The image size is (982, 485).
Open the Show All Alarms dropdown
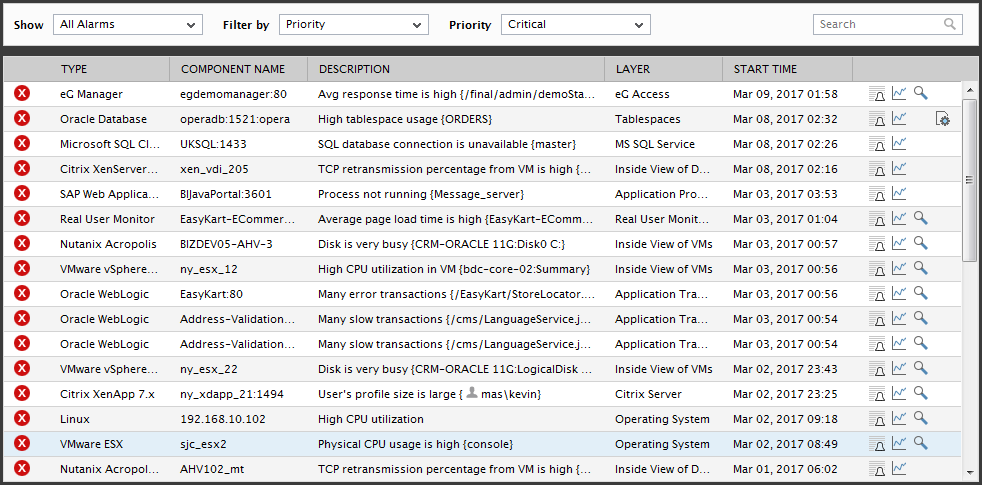point(128,24)
